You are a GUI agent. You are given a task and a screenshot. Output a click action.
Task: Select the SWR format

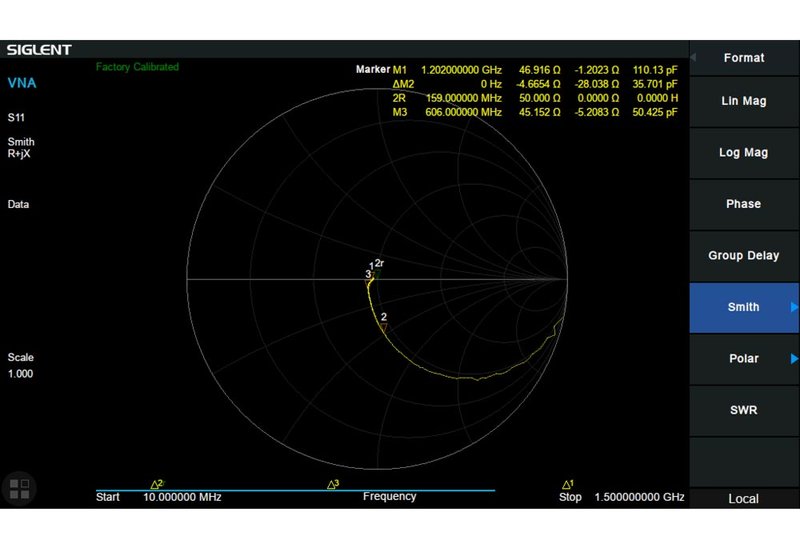tap(743, 410)
